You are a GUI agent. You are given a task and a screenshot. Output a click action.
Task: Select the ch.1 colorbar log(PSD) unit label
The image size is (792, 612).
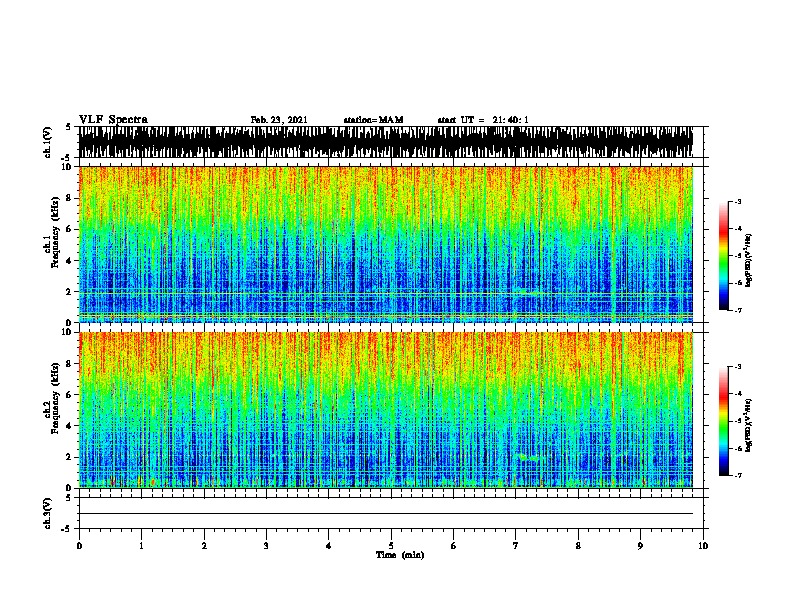pyautogui.click(x=748, y=260)
